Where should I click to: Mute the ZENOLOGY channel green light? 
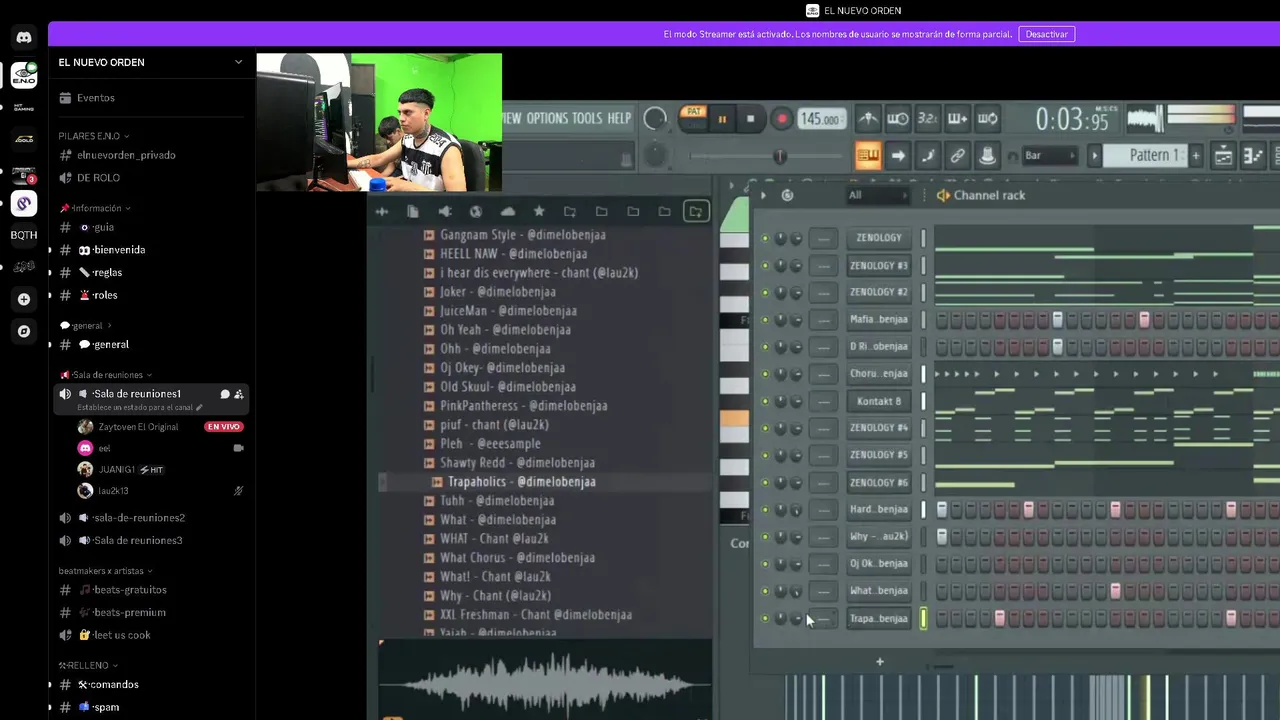pyautogui.click(x=765, y=238)
